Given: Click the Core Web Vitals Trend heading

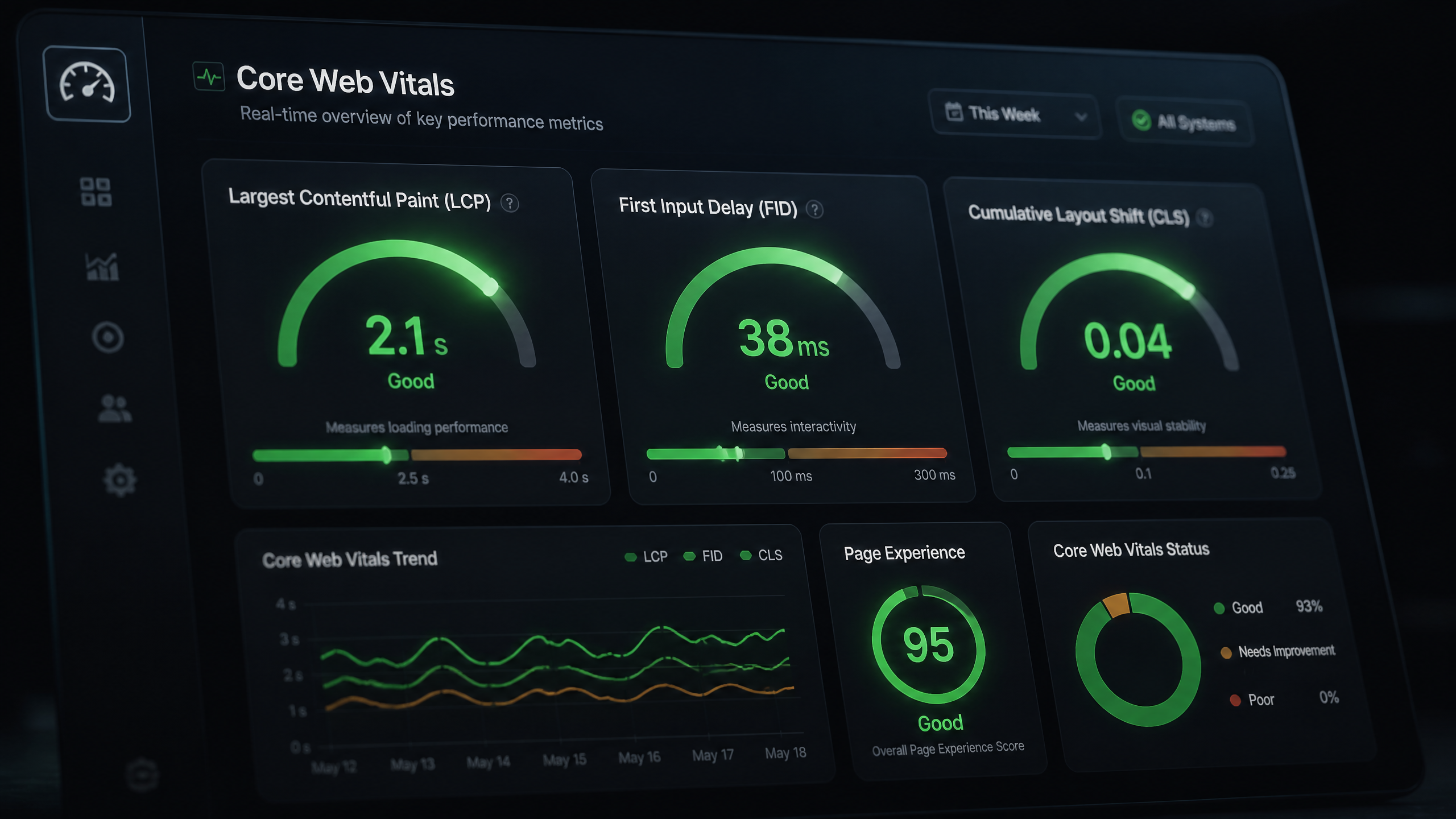Looking at the screenshot, I should point(350,559).
